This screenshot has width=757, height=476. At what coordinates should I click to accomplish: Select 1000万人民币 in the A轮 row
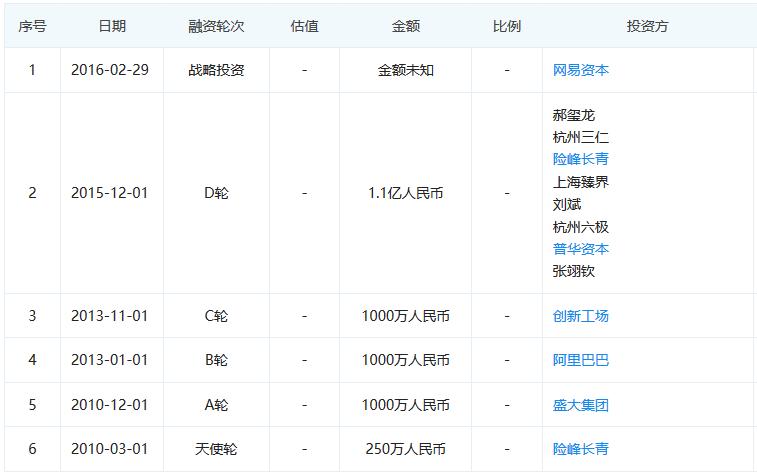tap(406, 405)
